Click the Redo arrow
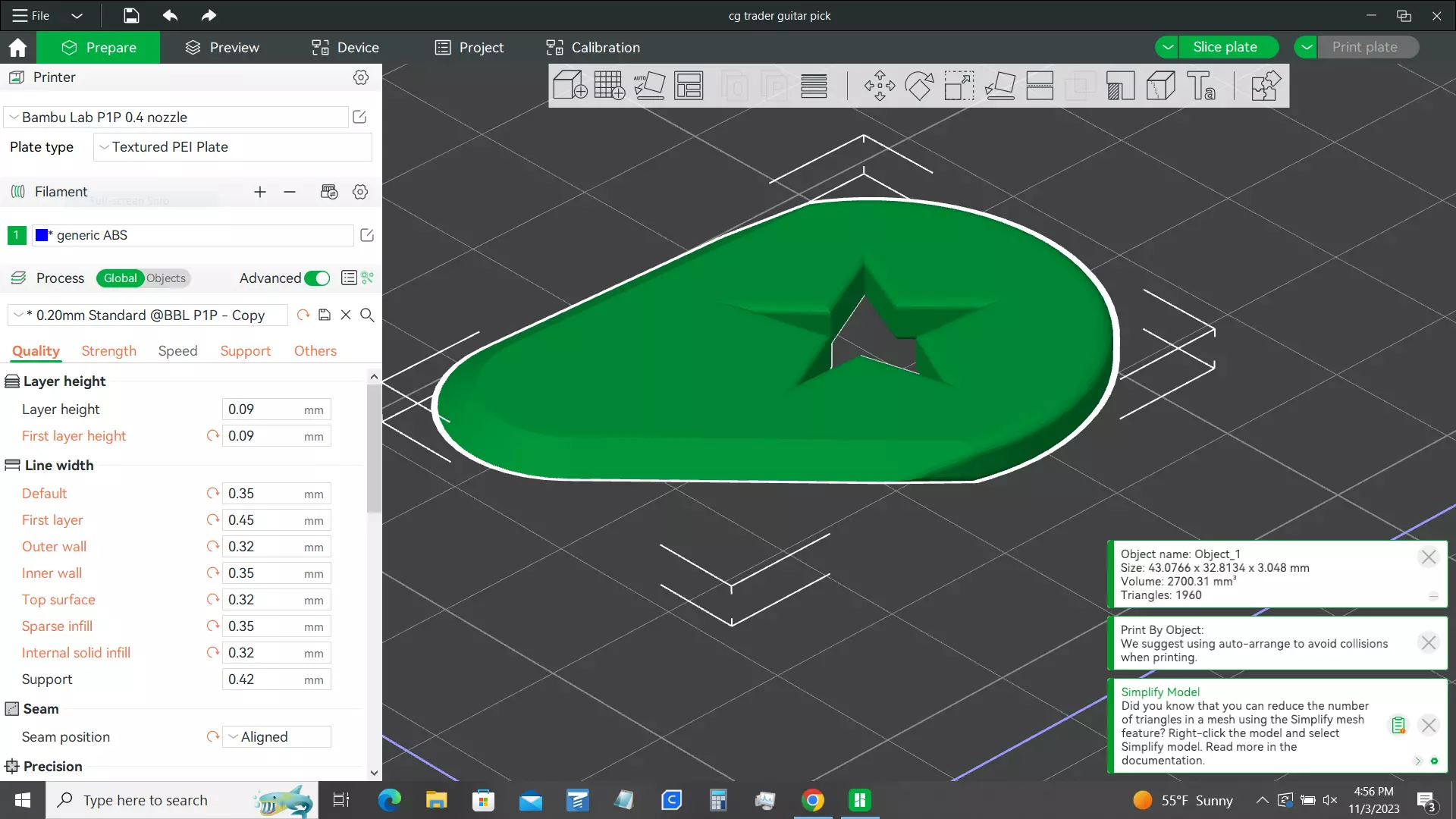 coord(209,15)
